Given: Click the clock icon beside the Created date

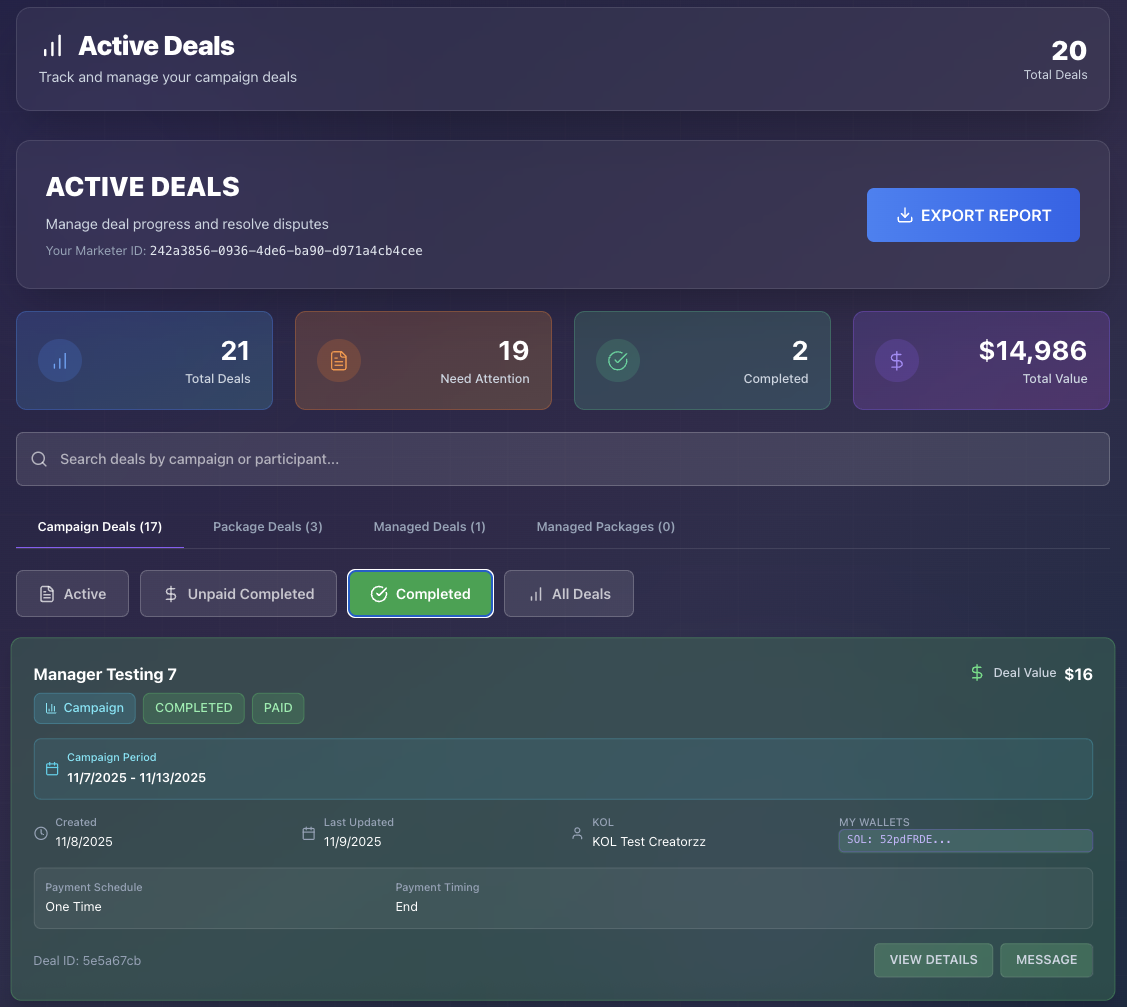Looking at the screenshot, I should tap(40, 833).
